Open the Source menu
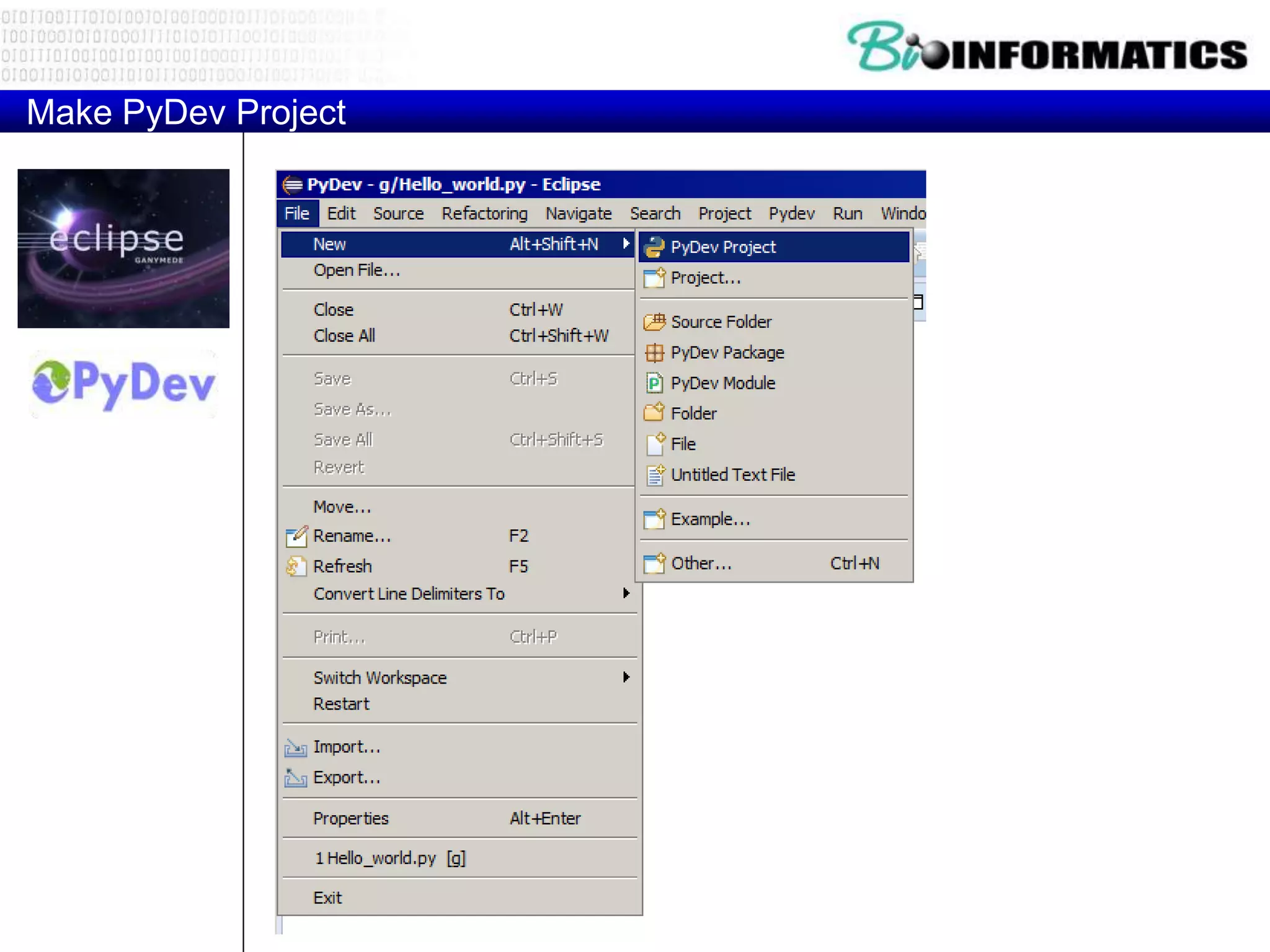Image resolution: width=1270 pixels, height=952 pixels. [x=398, y=214]
